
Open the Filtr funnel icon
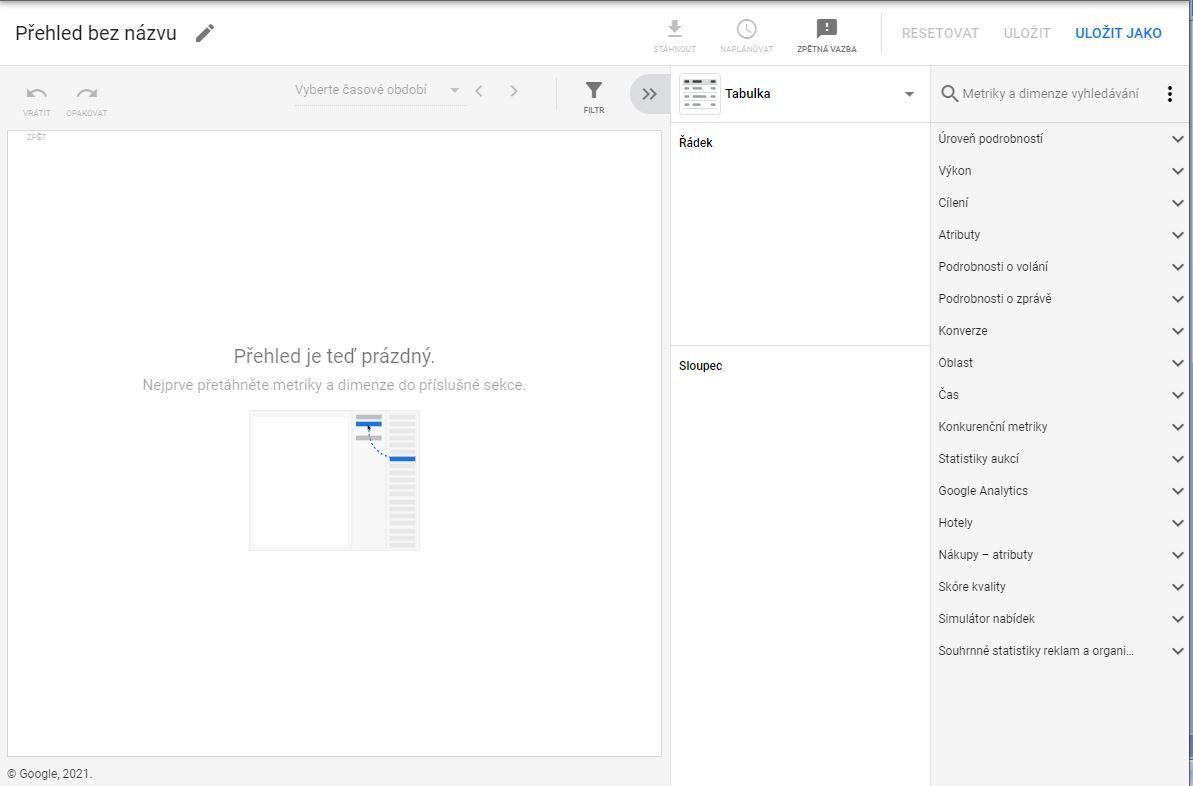pyautogui.click(x=593, y=91)
